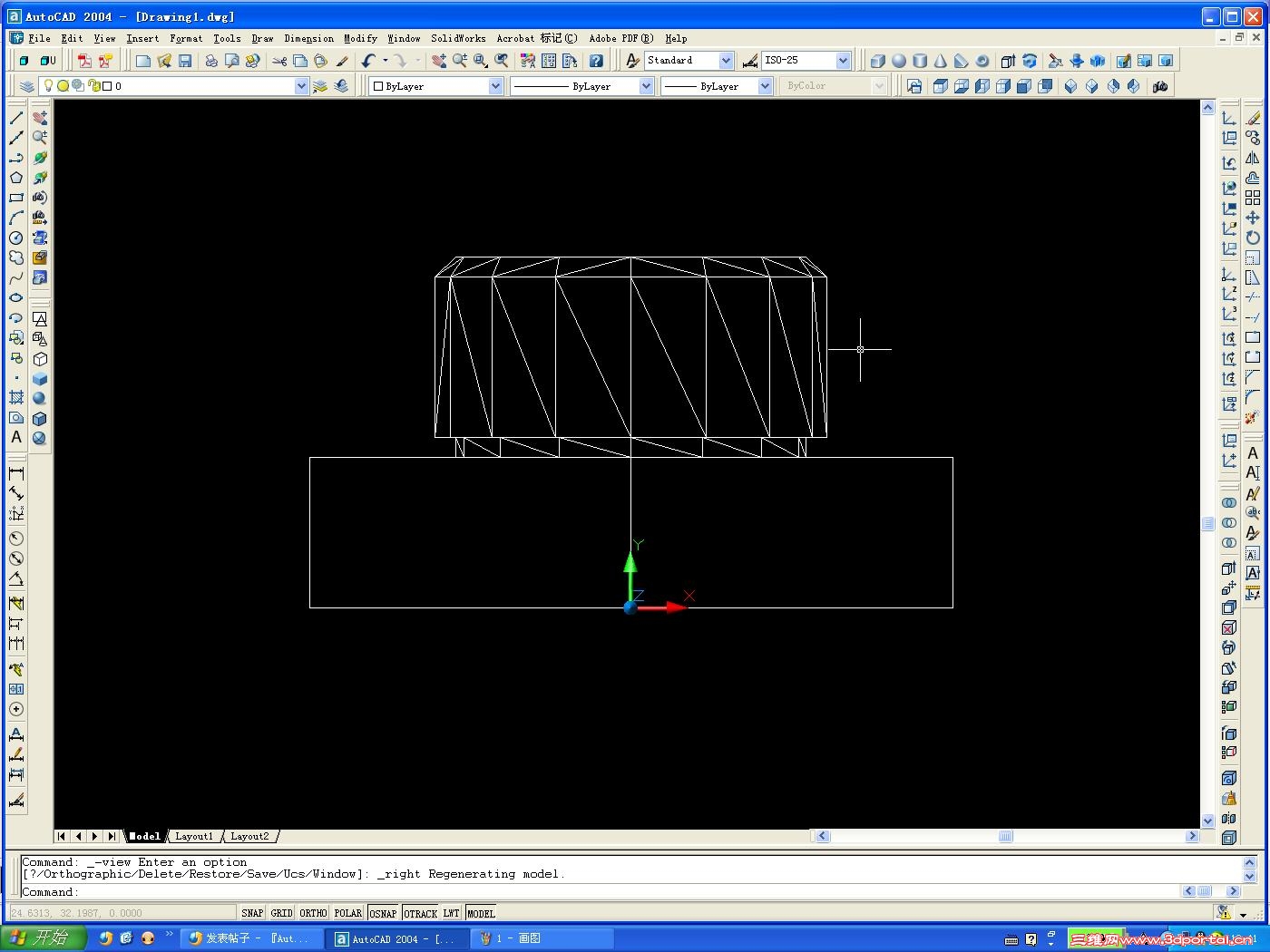Expand the linetype ByLayer dropdown
This screenshot has width=1270, height=952.
pyautogui.click(x=647, y=86)
